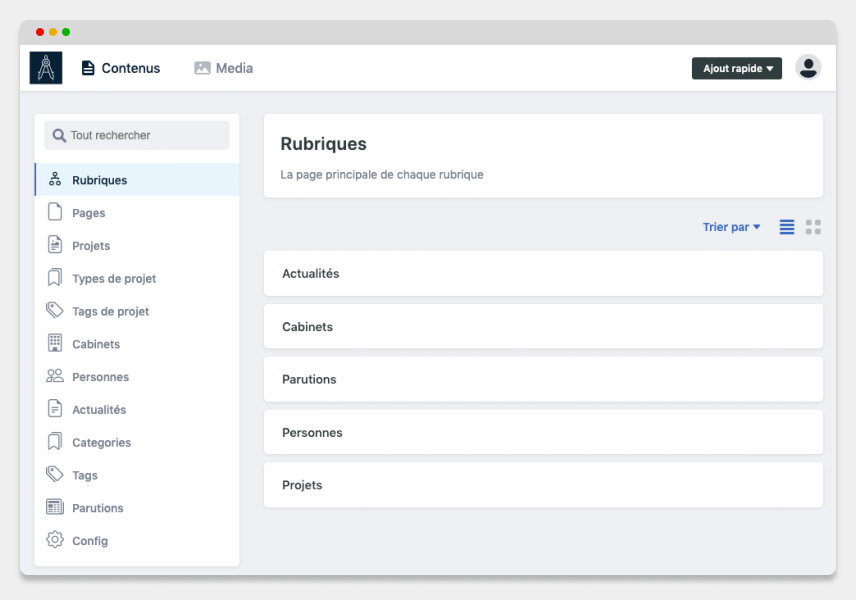
Task: Click the Personnes people icon
Action: click(x=55, y=376)
